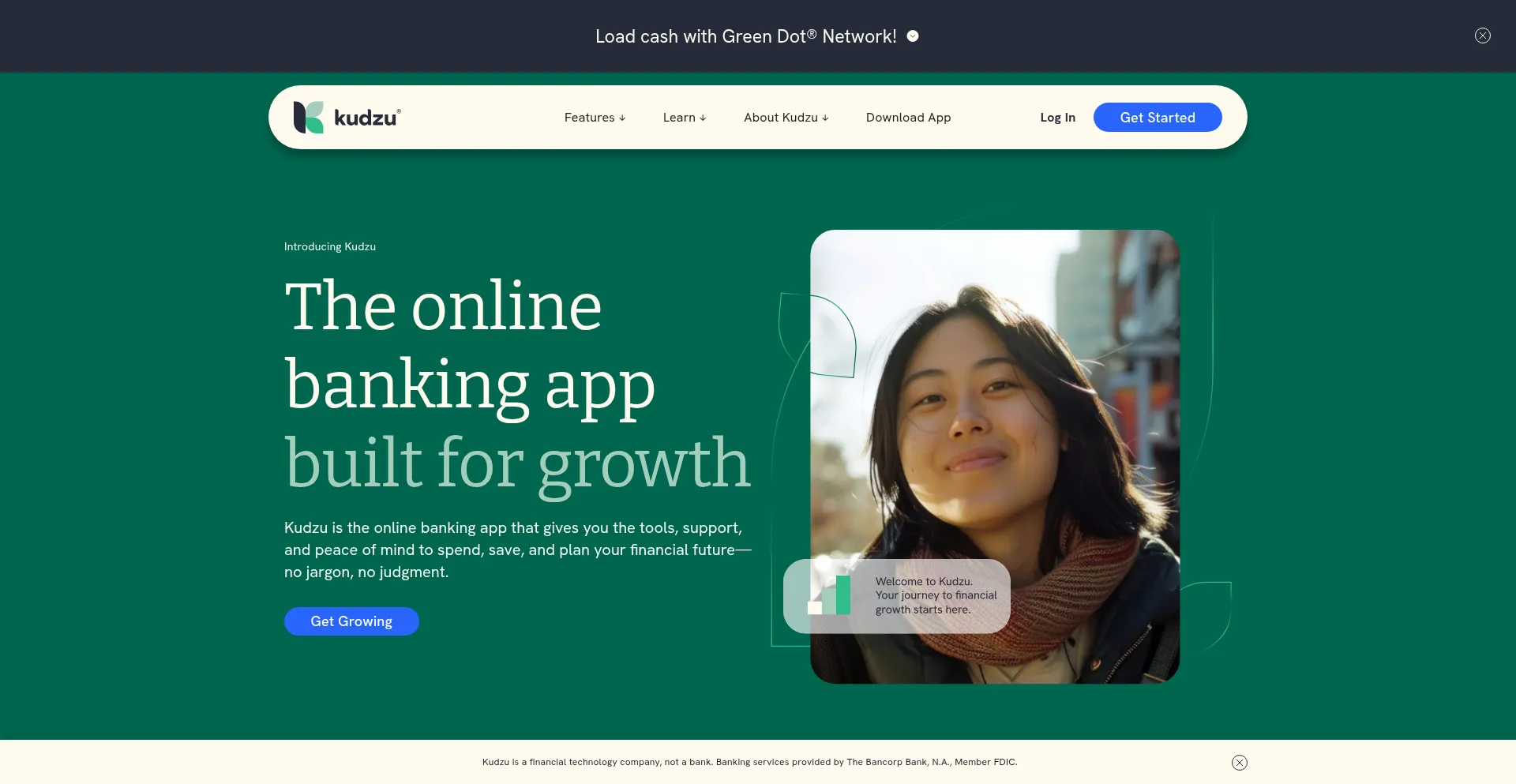Click the Get Started button

point(1158,118)
